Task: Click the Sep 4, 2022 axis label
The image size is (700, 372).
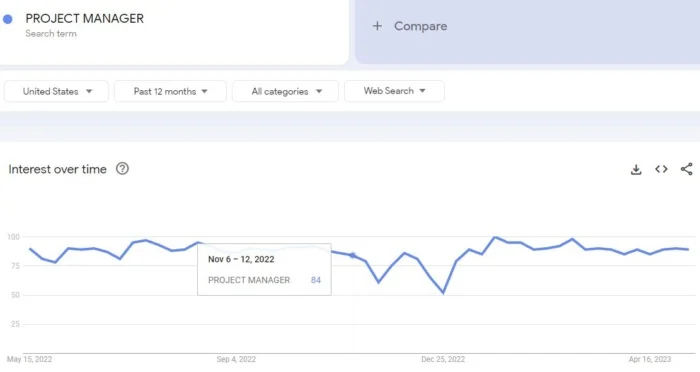Action: 236,359
